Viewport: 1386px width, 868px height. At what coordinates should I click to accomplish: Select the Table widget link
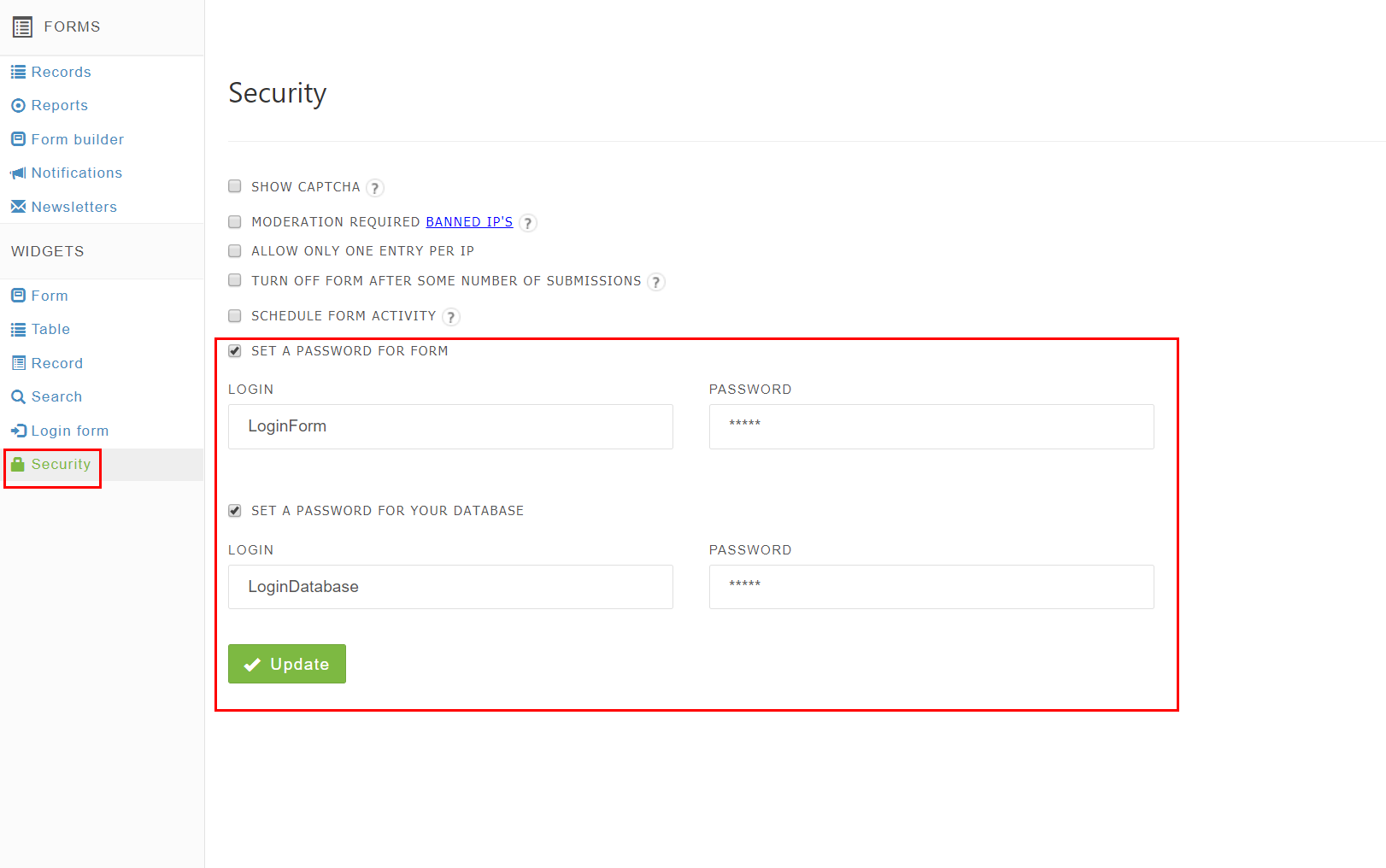[50, 329]
